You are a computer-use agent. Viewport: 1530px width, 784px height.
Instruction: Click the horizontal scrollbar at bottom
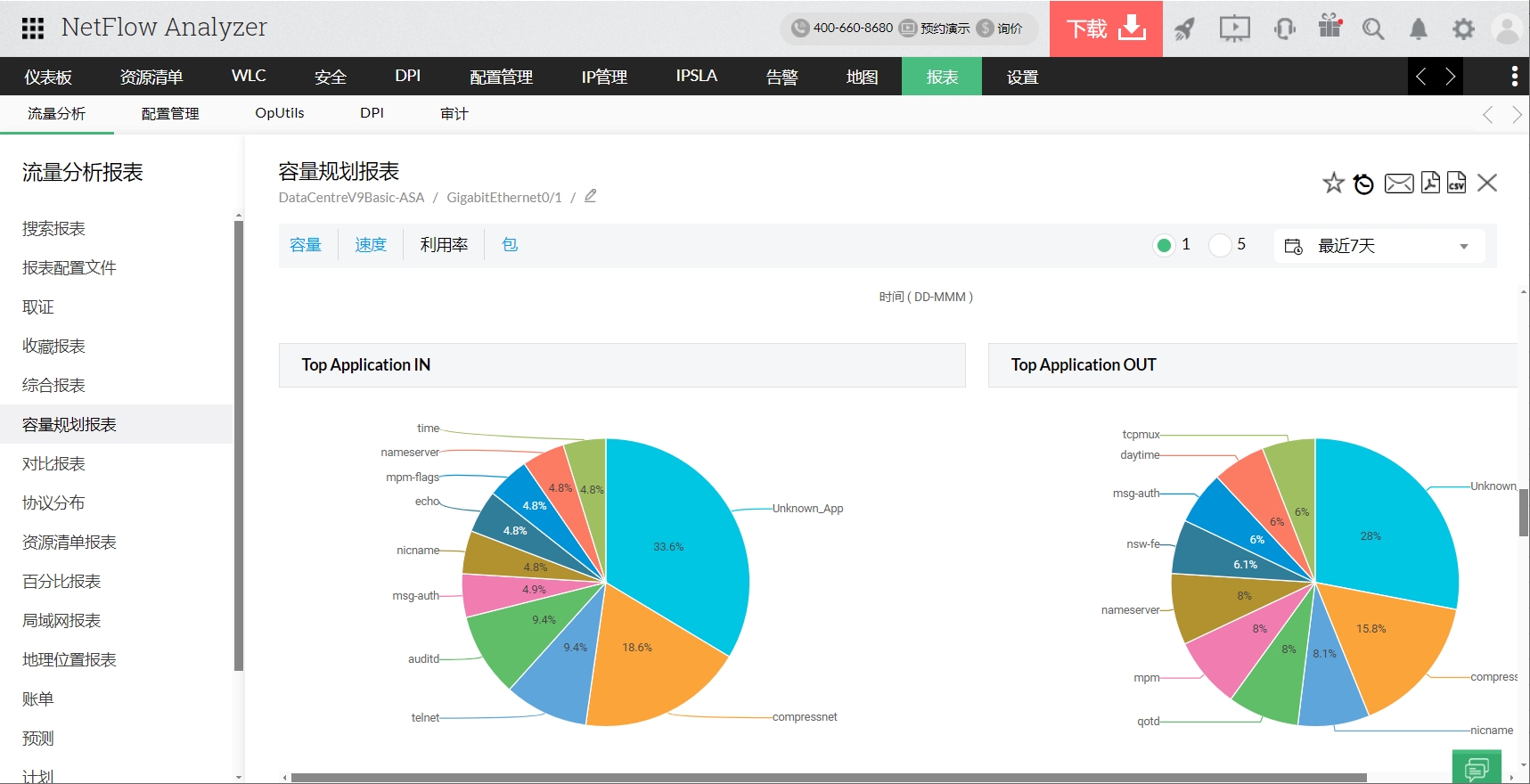tap(829, 778)
